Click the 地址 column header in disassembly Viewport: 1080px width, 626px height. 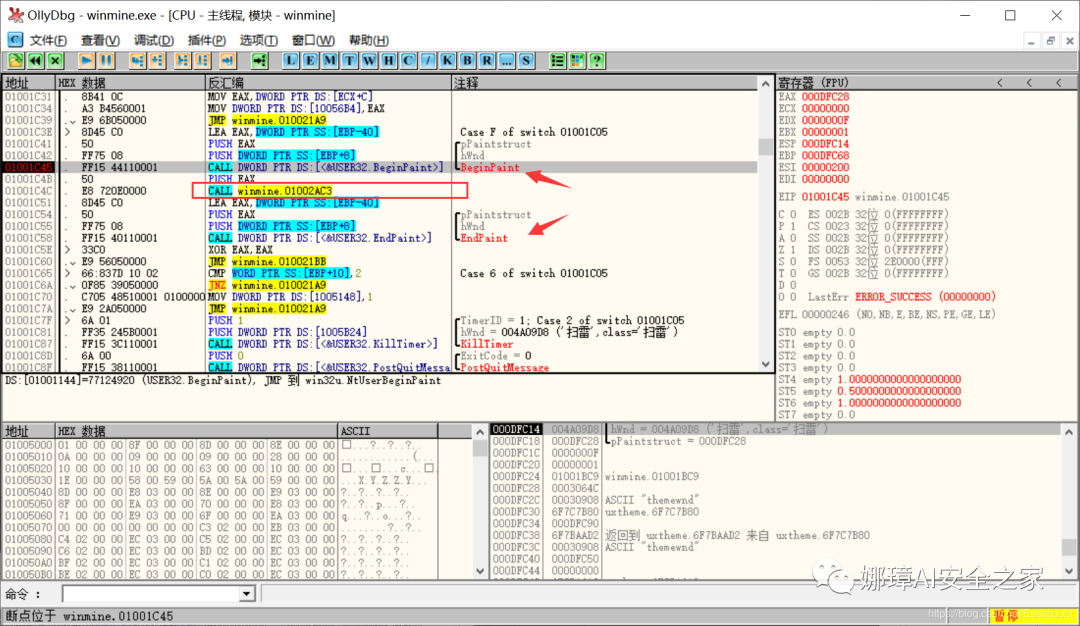point(28,83)
